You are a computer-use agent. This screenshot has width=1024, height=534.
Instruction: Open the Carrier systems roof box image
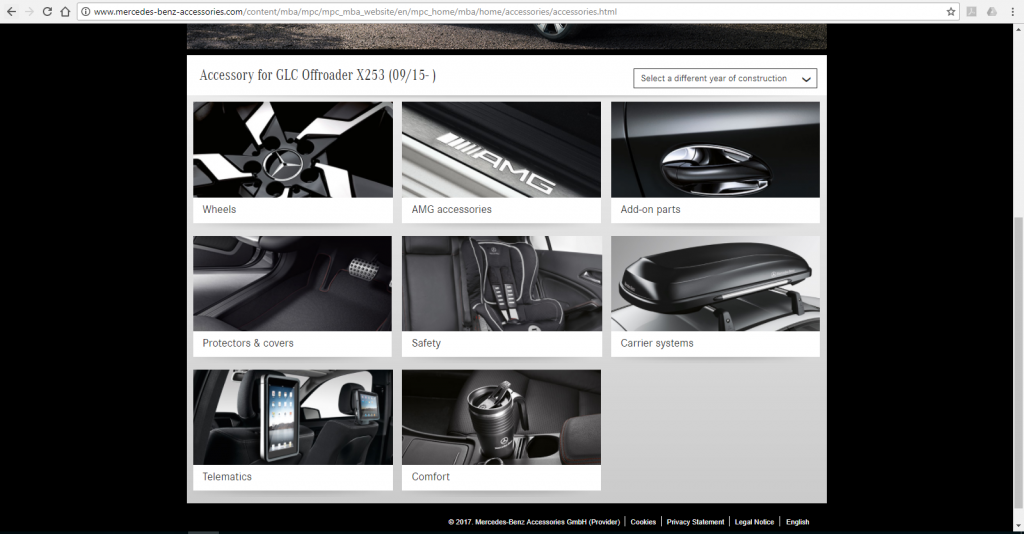point(715,283)
